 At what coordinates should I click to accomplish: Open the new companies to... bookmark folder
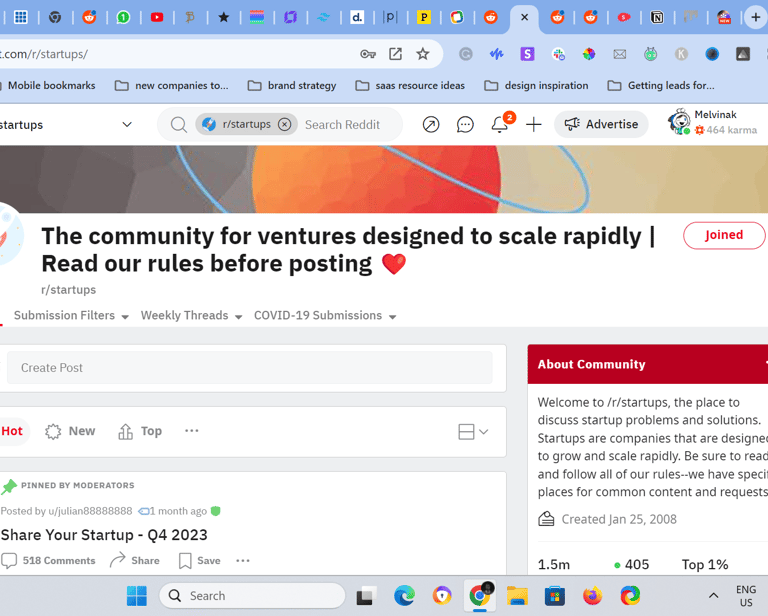[171, 86]
